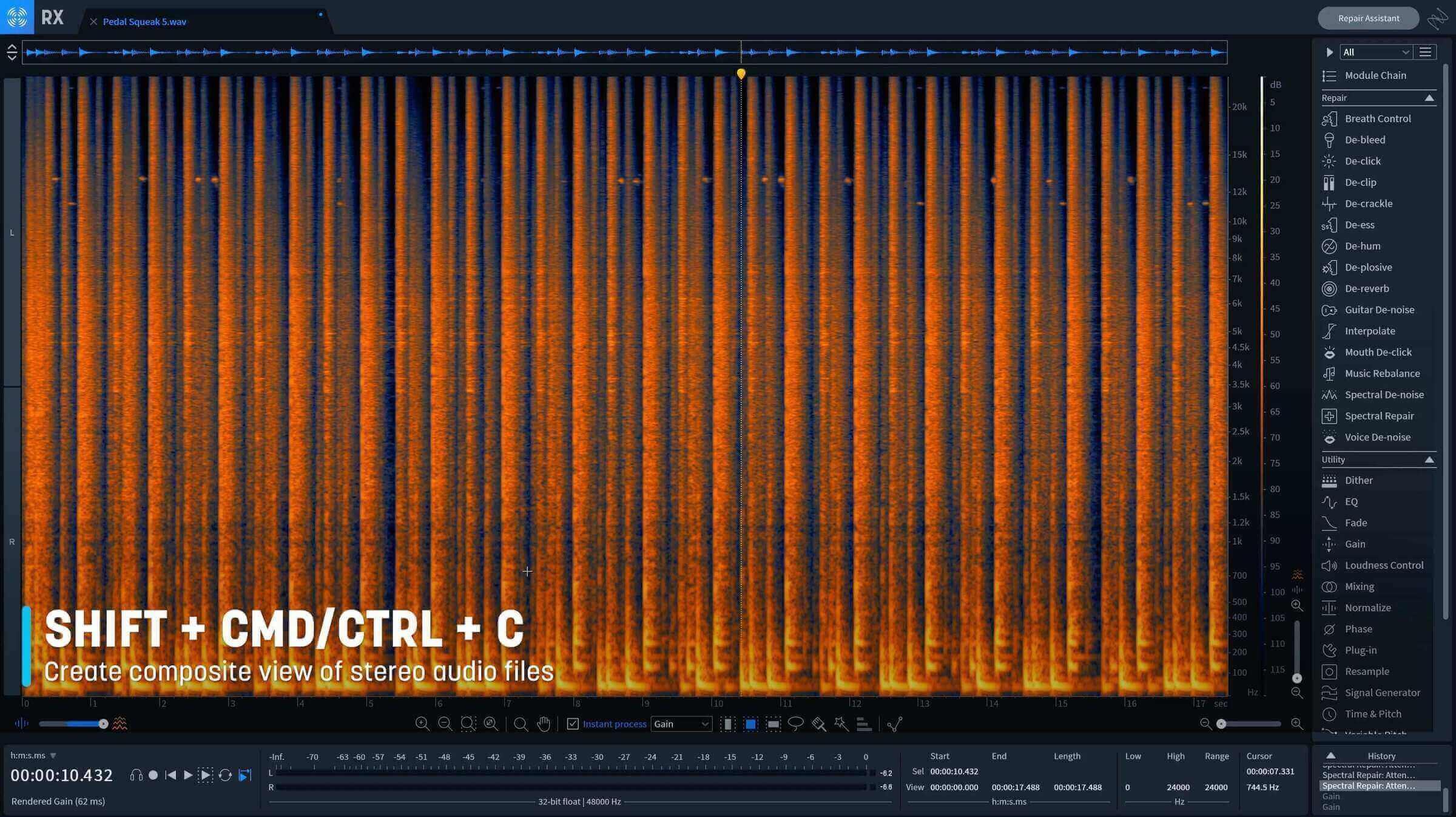Select the first Gain entry in History
The height and width of the screenshot is (817, 1456).
click(x=1331, y=796)
